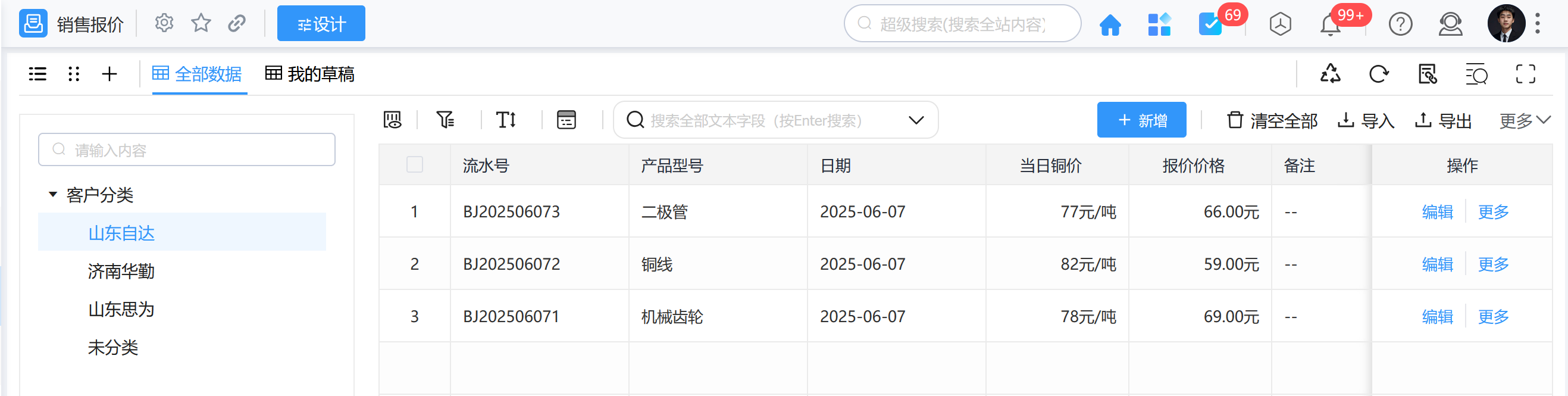Screen dimensions: 1568x396
Task: Favorite this page with star icon
Action: point(201,24)
